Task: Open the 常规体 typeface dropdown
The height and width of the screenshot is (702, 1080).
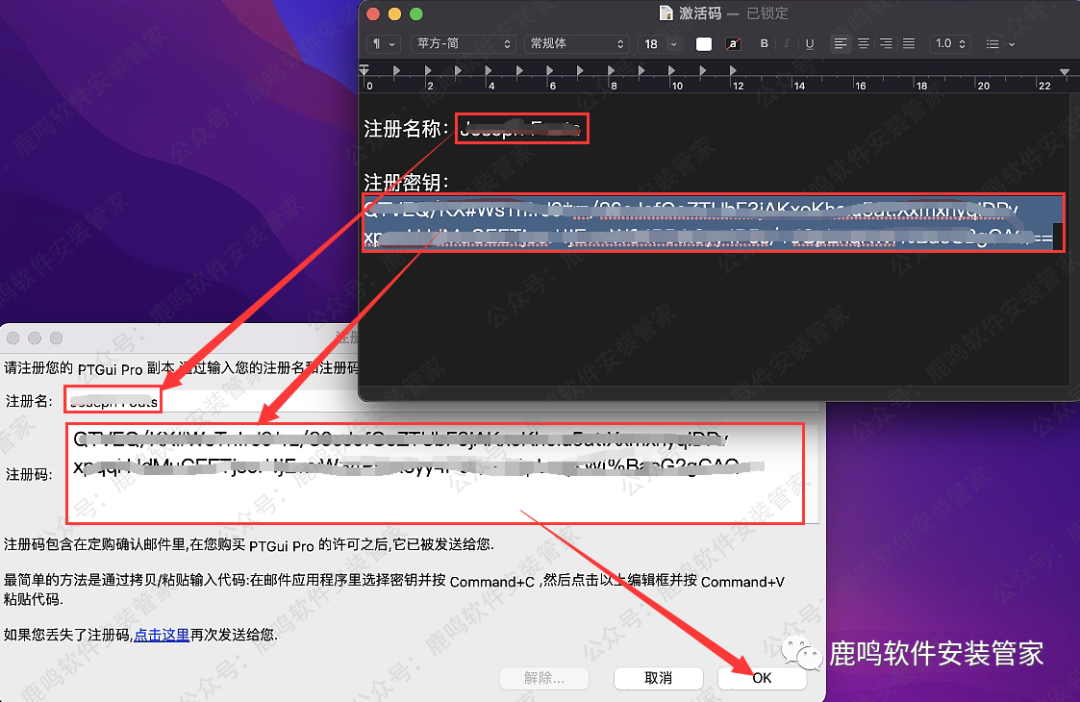Action: click(576, 44)
